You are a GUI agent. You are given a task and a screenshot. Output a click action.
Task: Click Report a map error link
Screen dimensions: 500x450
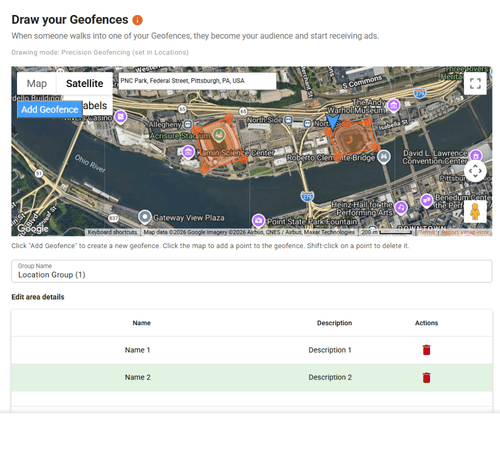point(465,232)
